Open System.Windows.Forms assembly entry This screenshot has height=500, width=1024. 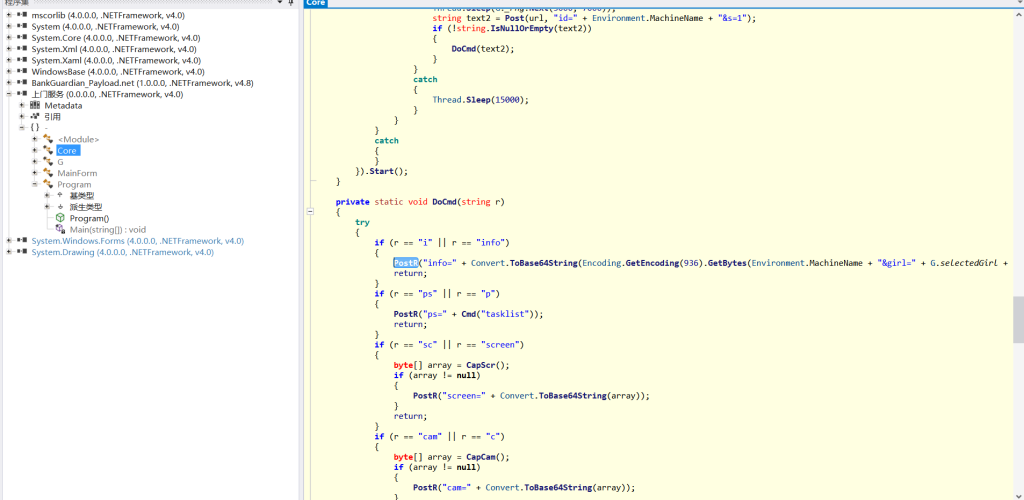(138, 240)
